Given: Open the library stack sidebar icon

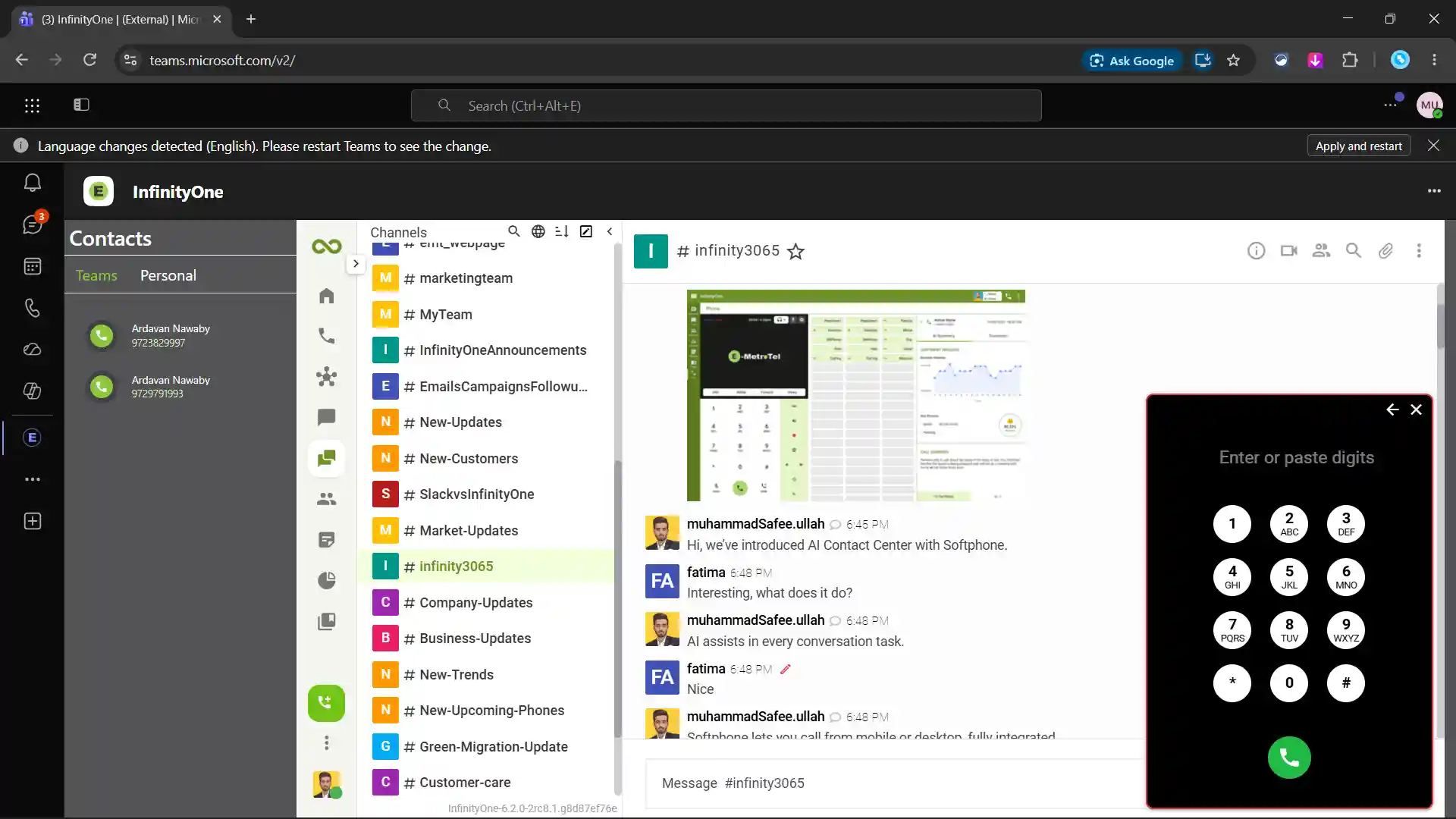Looking at the screenshot, I should [x=326, y=622].
